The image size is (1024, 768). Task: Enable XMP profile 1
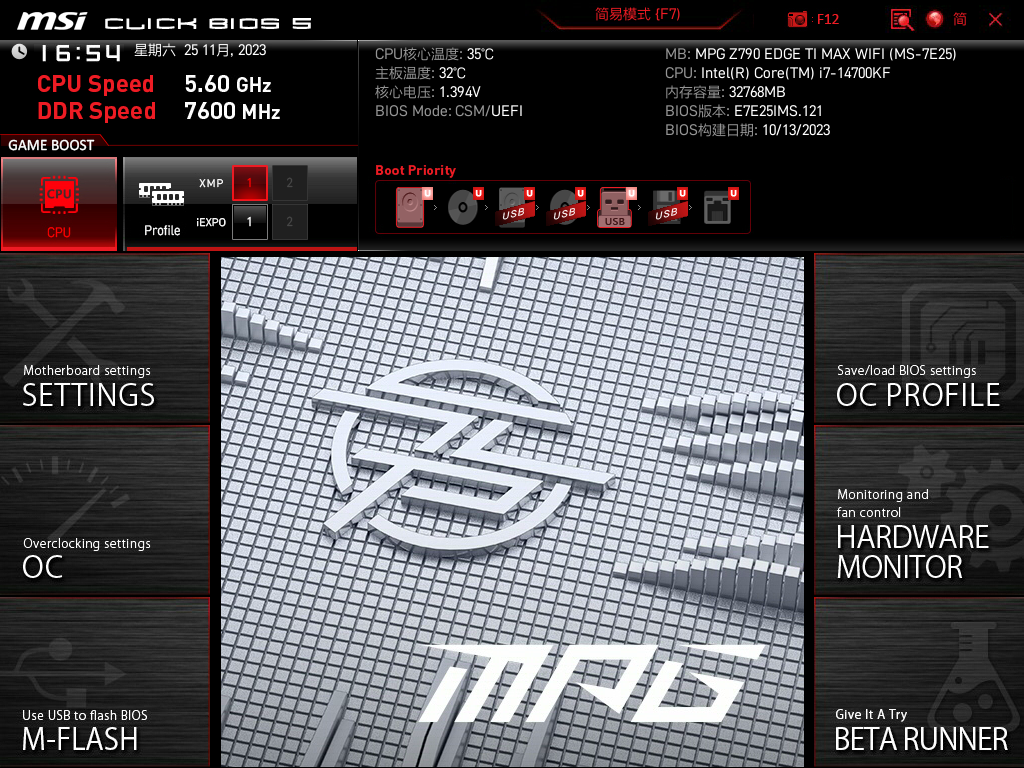249,183
